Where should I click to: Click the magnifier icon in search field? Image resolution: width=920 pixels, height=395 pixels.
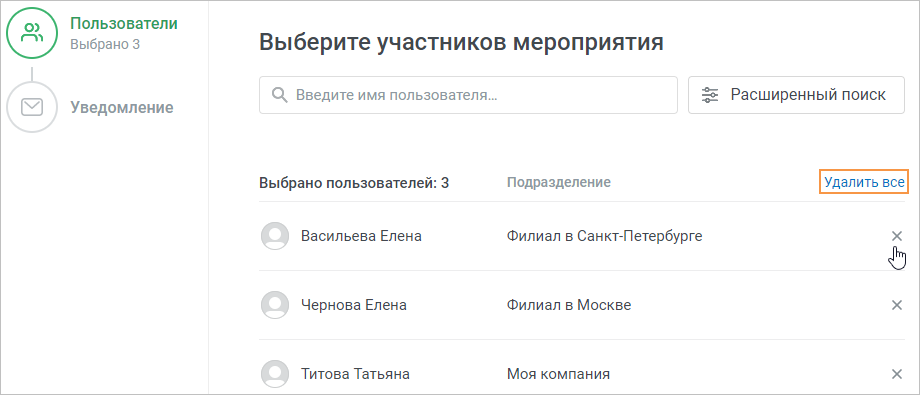(280, 95)
